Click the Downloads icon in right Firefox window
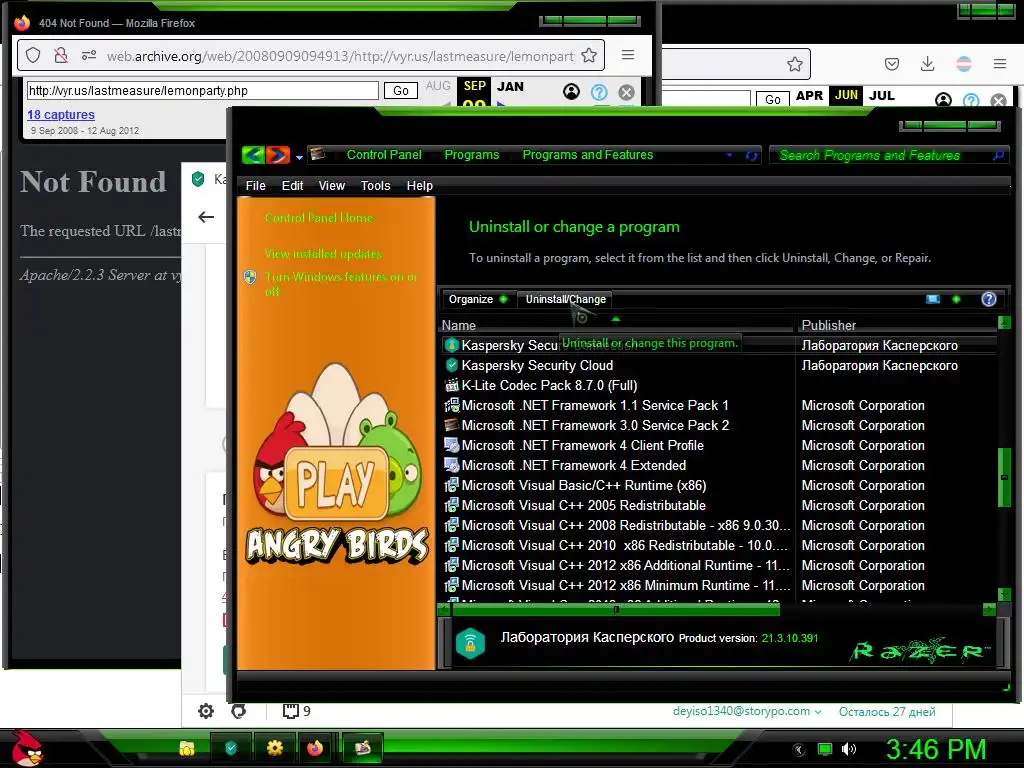 coord(927,63)
